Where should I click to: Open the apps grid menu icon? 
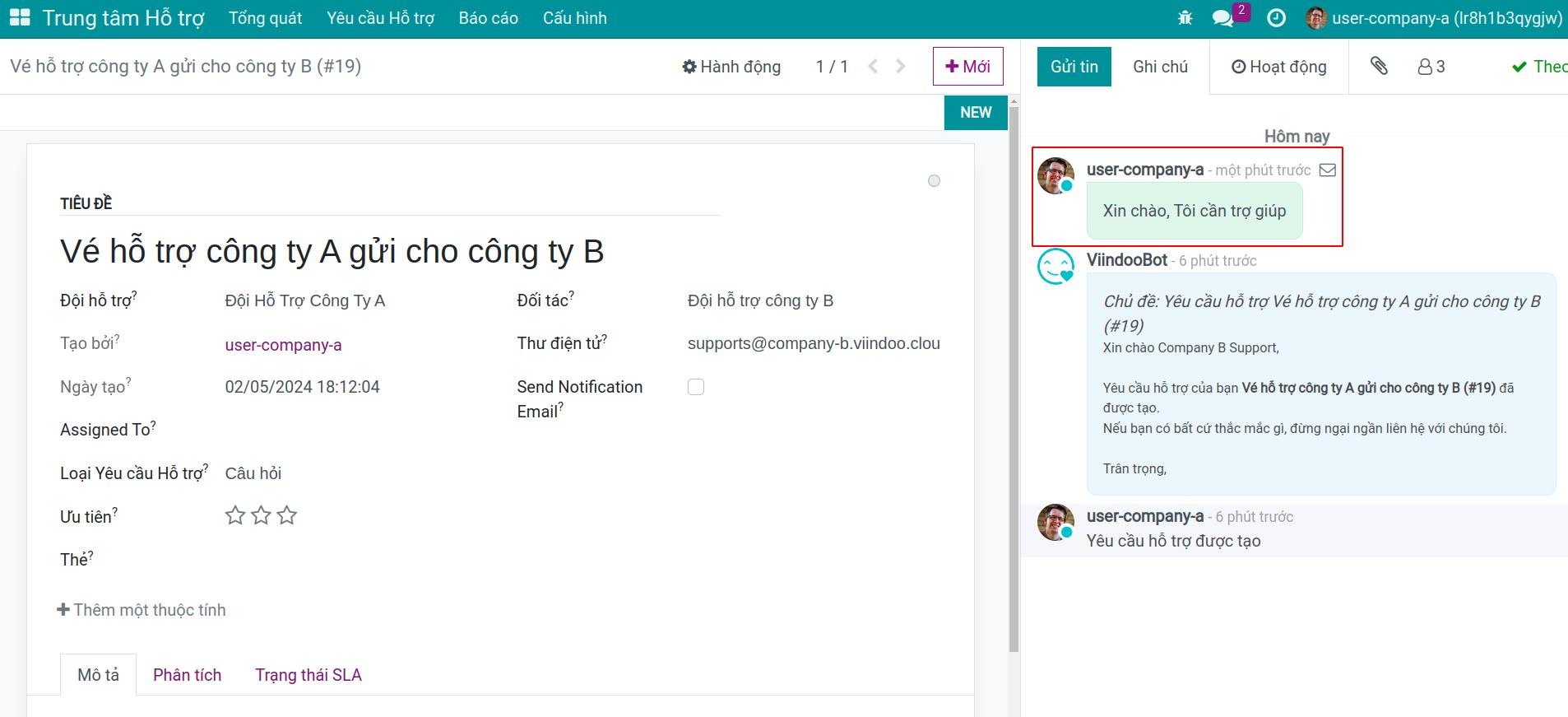pyautogui.click(x=19, y=17)
